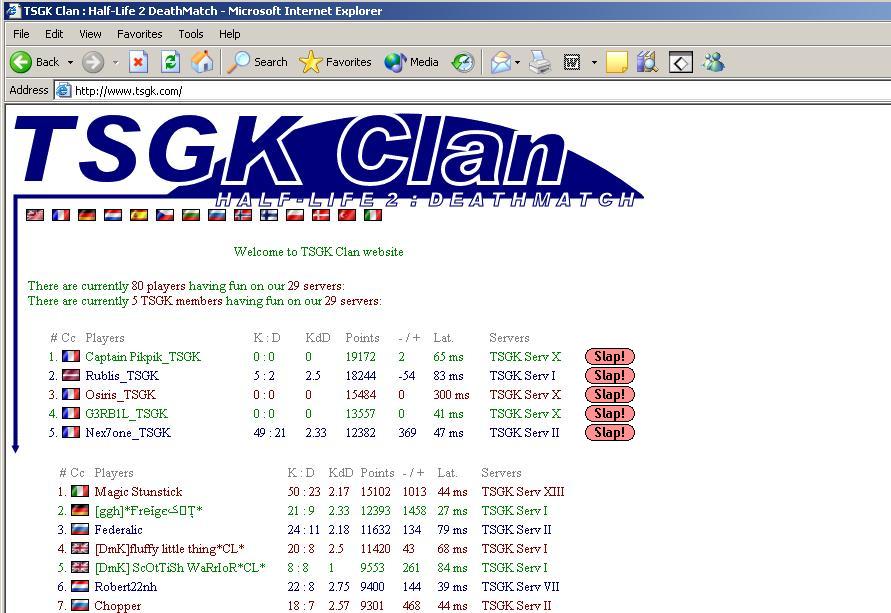891x613 pixels.
Task: Open the Tools menu
Action: [x=190, y=34]
